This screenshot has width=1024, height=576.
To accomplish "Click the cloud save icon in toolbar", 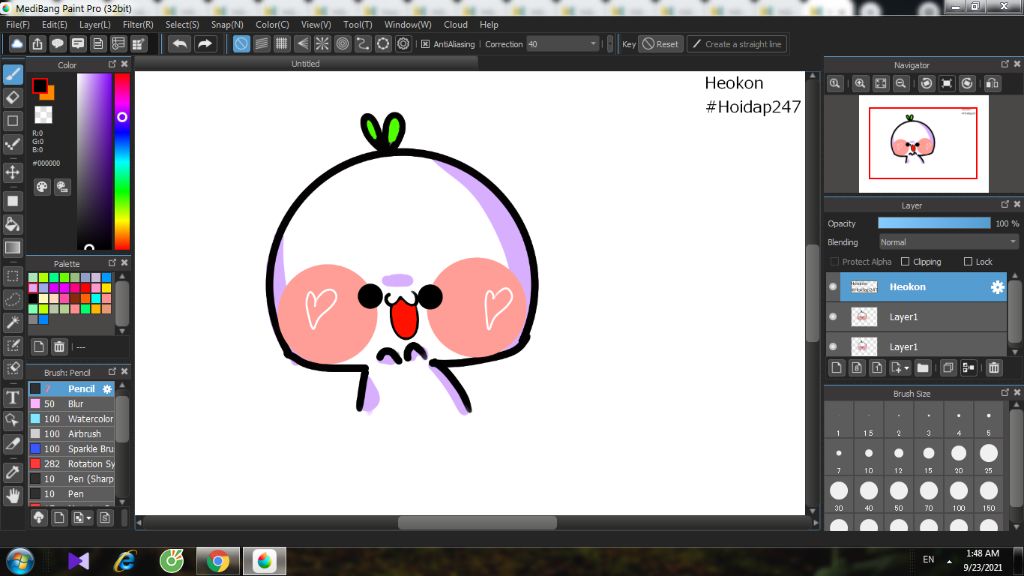I will pyautogui.click(x=17, y=44).
